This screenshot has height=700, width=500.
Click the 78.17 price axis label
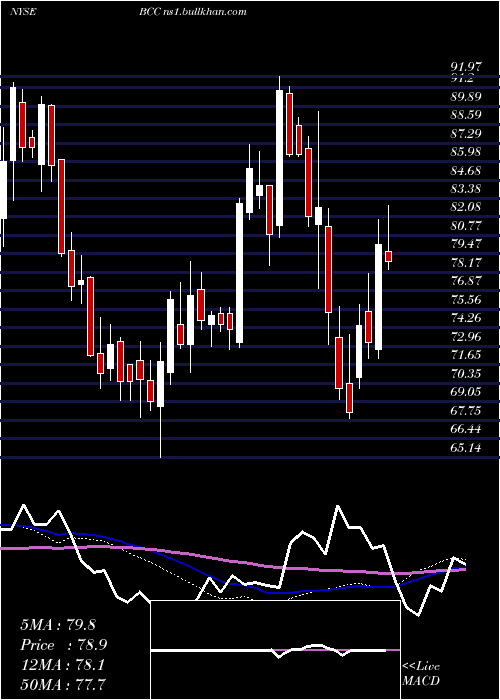(x=466, y=262)
